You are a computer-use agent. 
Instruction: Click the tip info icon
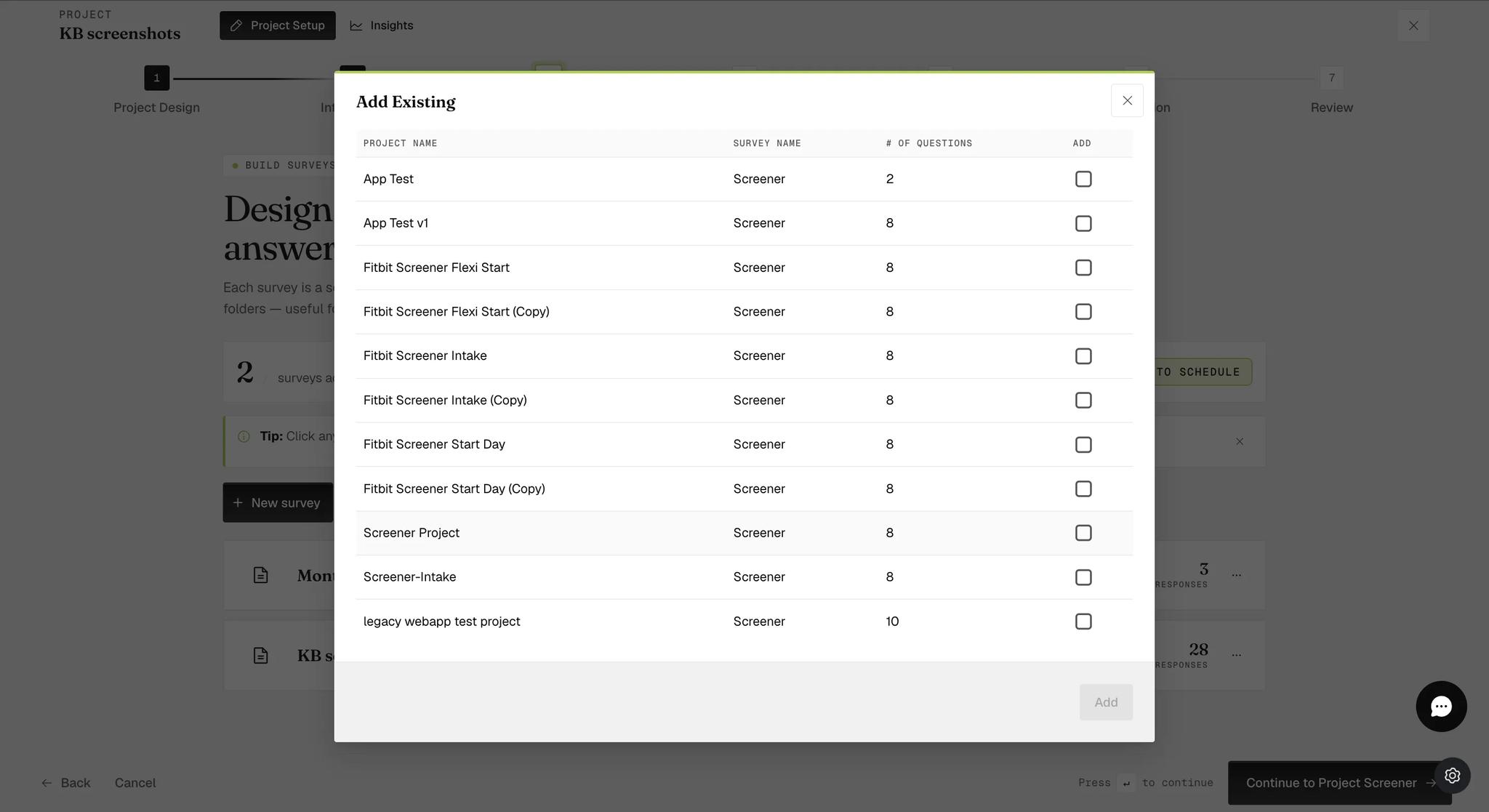click(x=244, y=437)
